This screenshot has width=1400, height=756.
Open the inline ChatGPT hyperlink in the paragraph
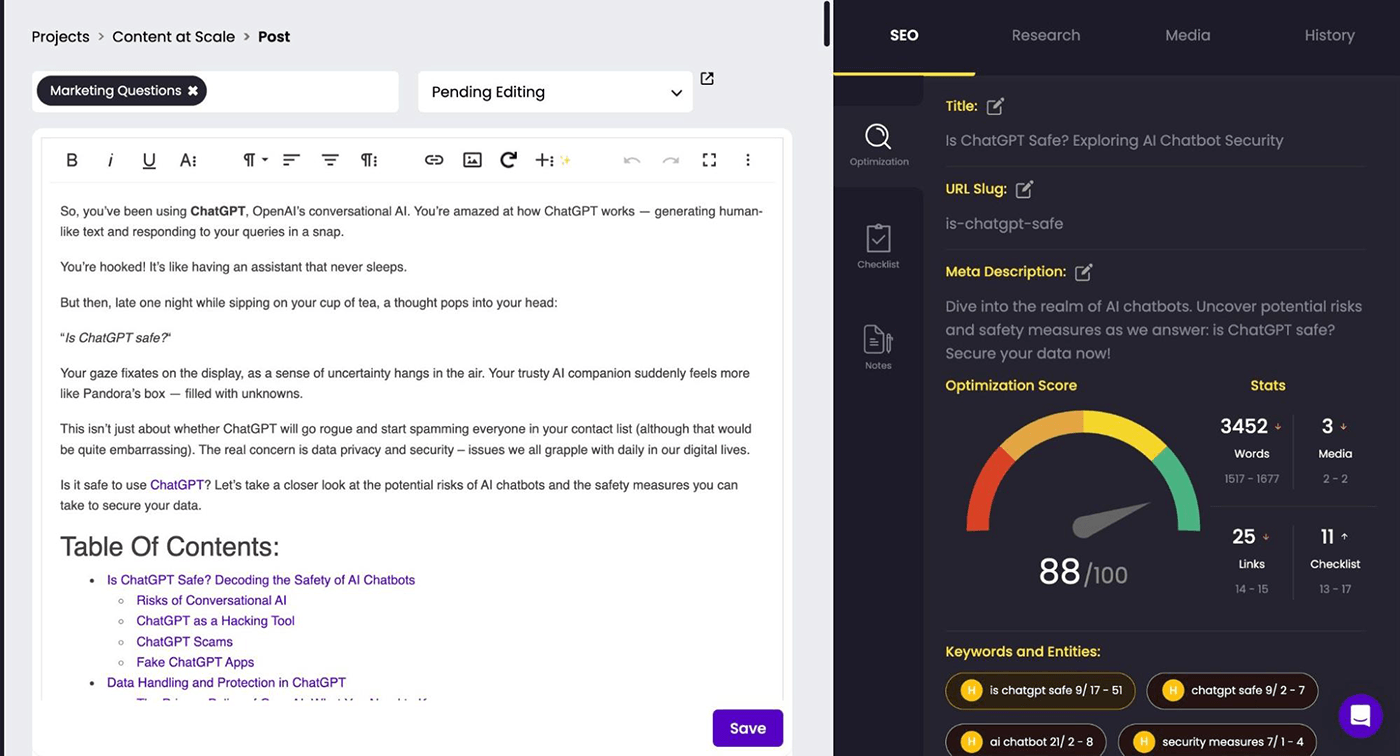tap(177, 485)
